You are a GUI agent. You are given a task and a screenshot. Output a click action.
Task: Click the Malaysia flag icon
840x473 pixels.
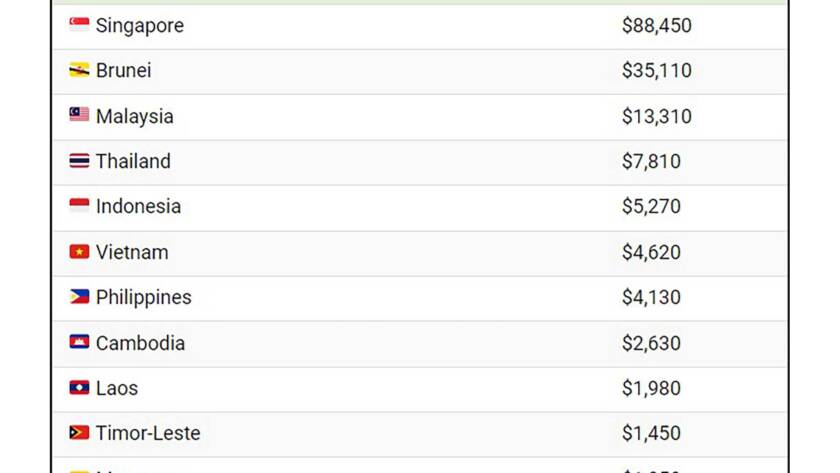coord(79,114)
